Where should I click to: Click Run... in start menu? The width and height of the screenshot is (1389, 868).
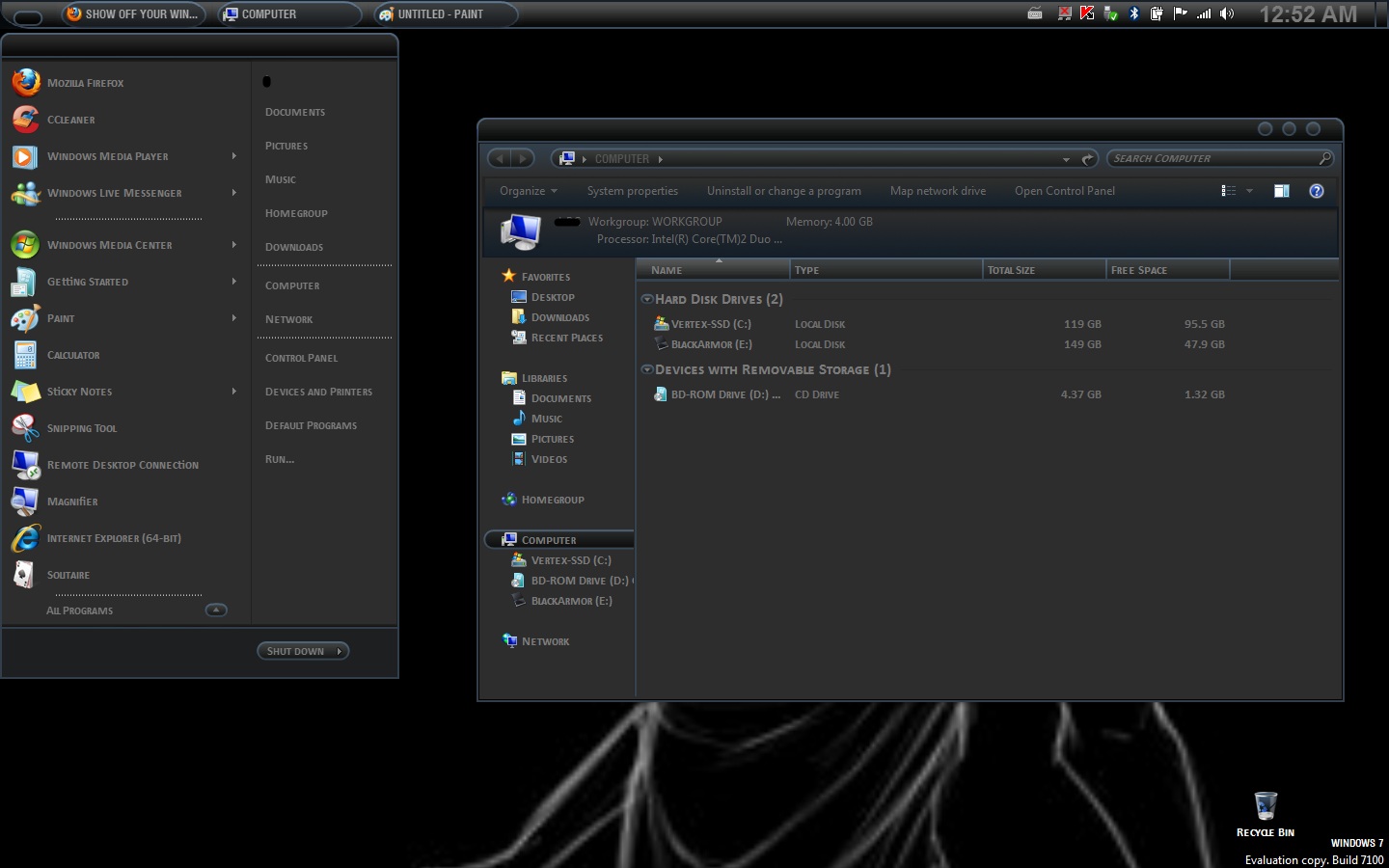click(x=280, y=460)
